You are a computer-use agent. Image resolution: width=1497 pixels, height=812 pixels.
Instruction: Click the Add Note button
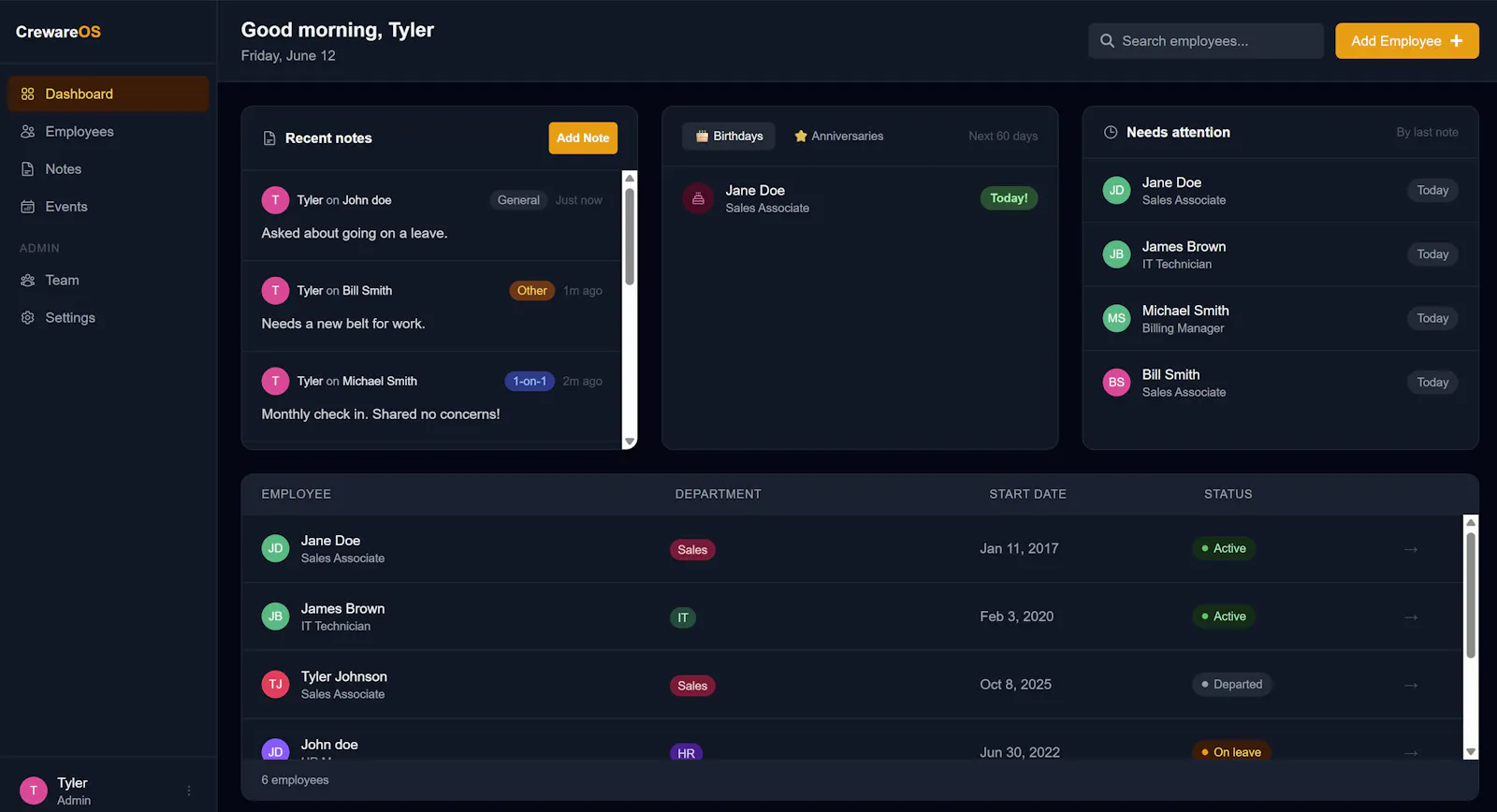coord(583,138)
